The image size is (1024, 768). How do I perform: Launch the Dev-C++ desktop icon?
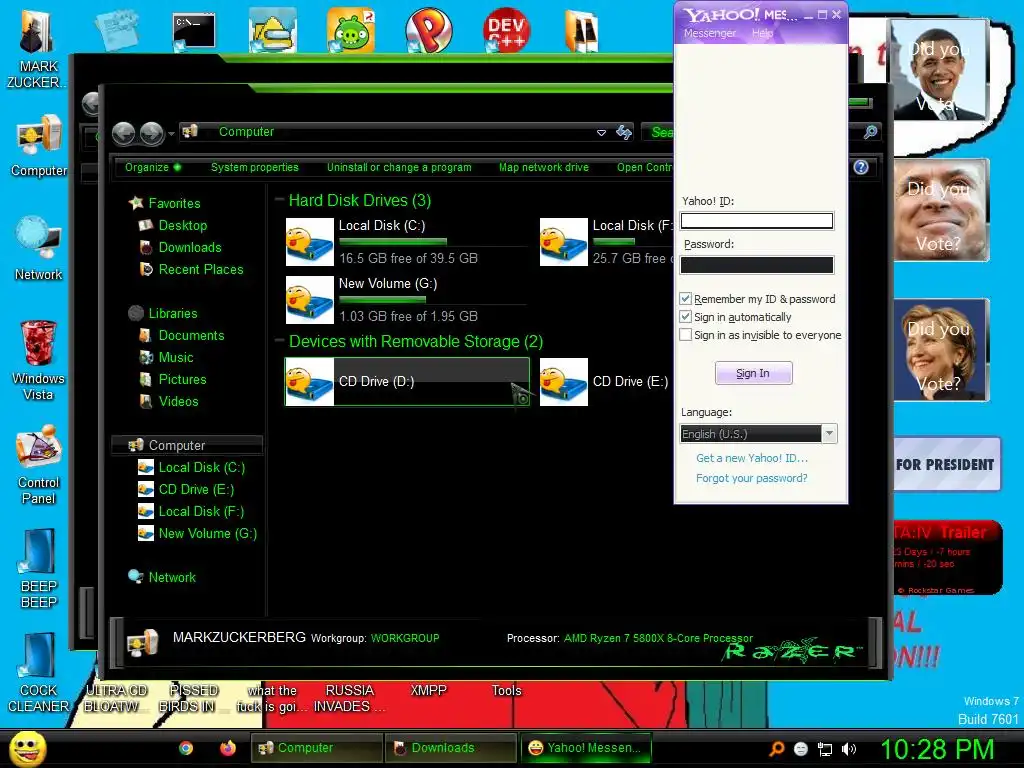click(507, 30)
